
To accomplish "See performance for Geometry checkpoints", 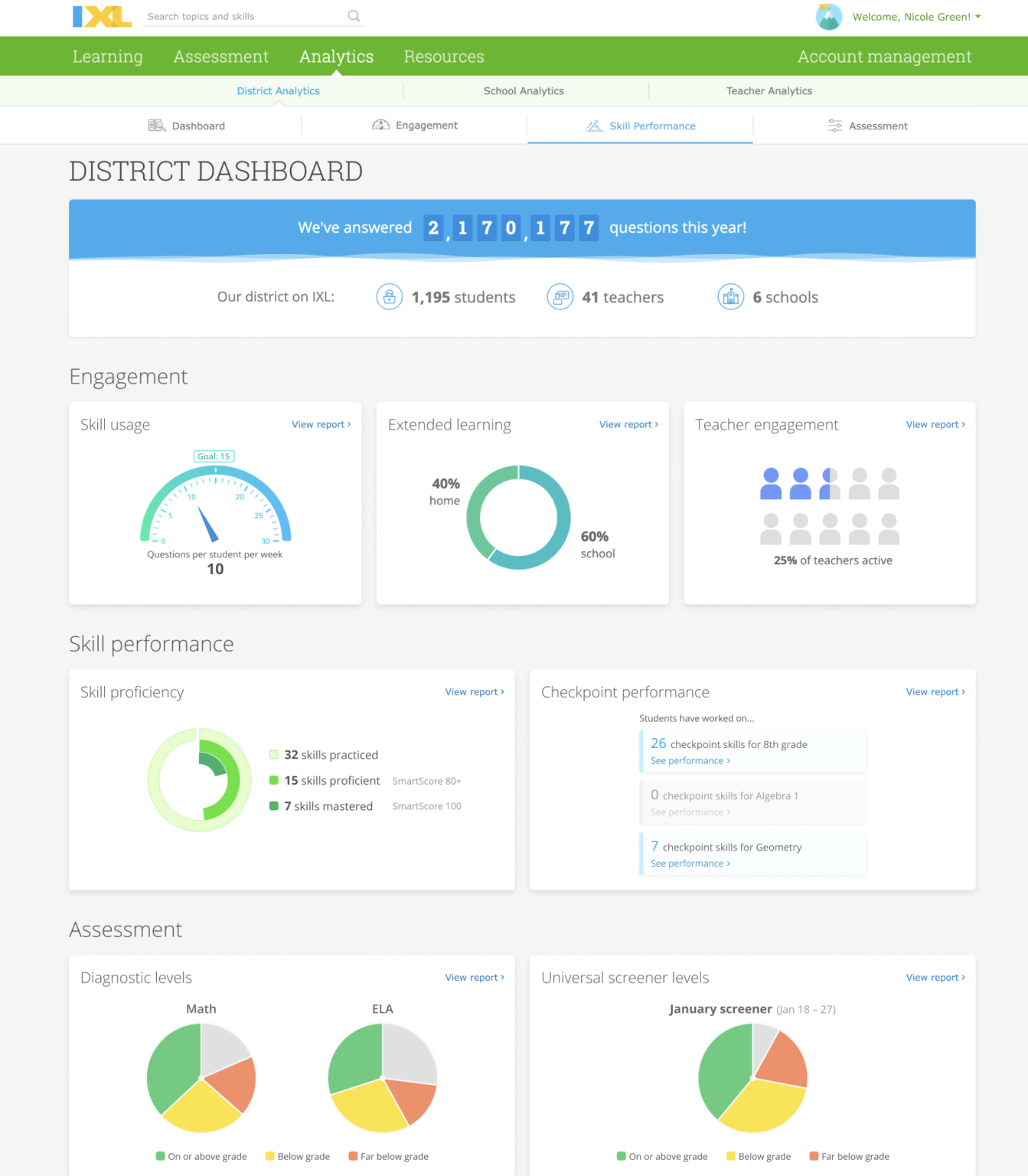I will point(690,863).
